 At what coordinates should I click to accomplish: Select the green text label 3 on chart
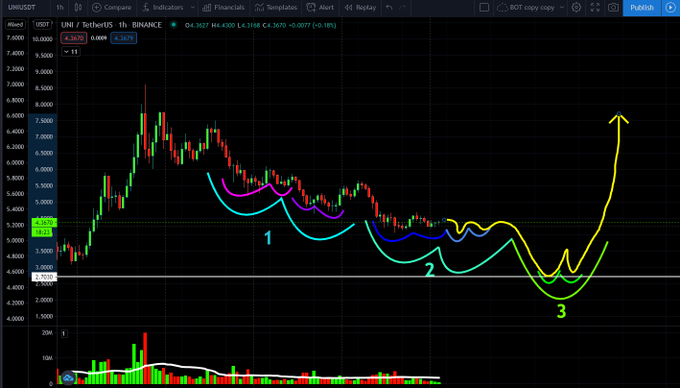coord(561,311)
